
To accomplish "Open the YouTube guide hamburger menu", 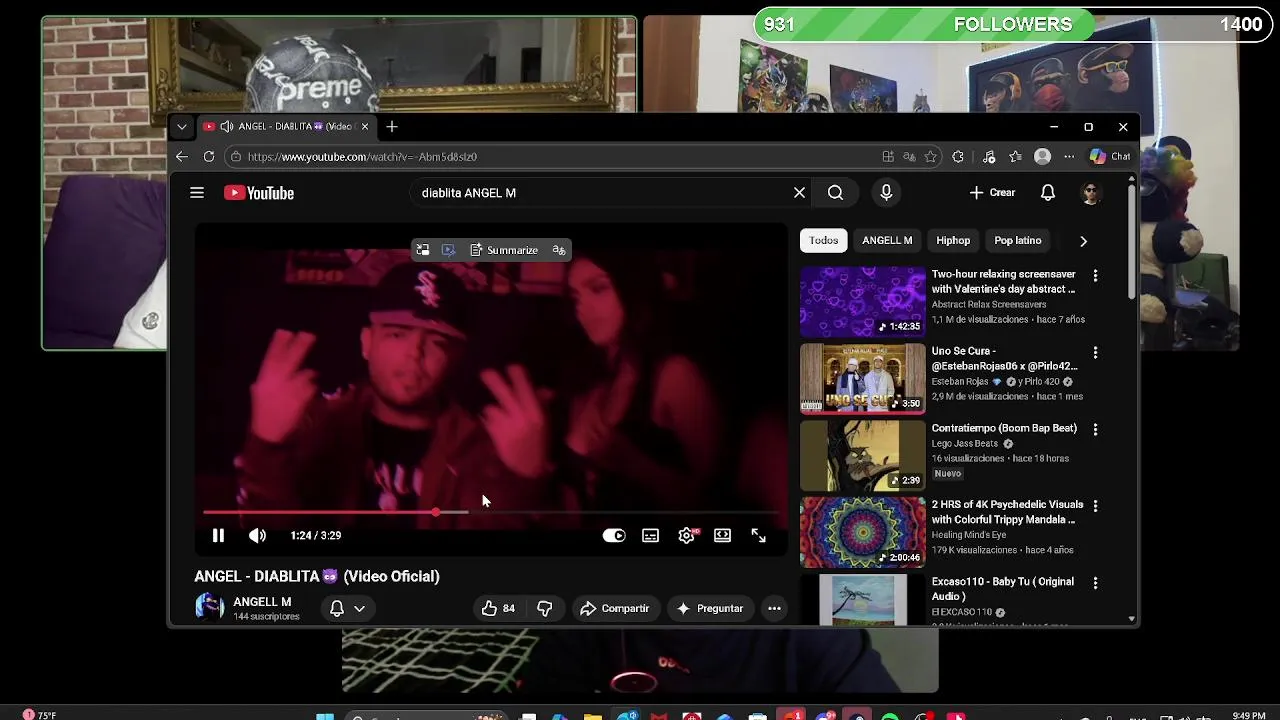I will [x=197, y=193].
